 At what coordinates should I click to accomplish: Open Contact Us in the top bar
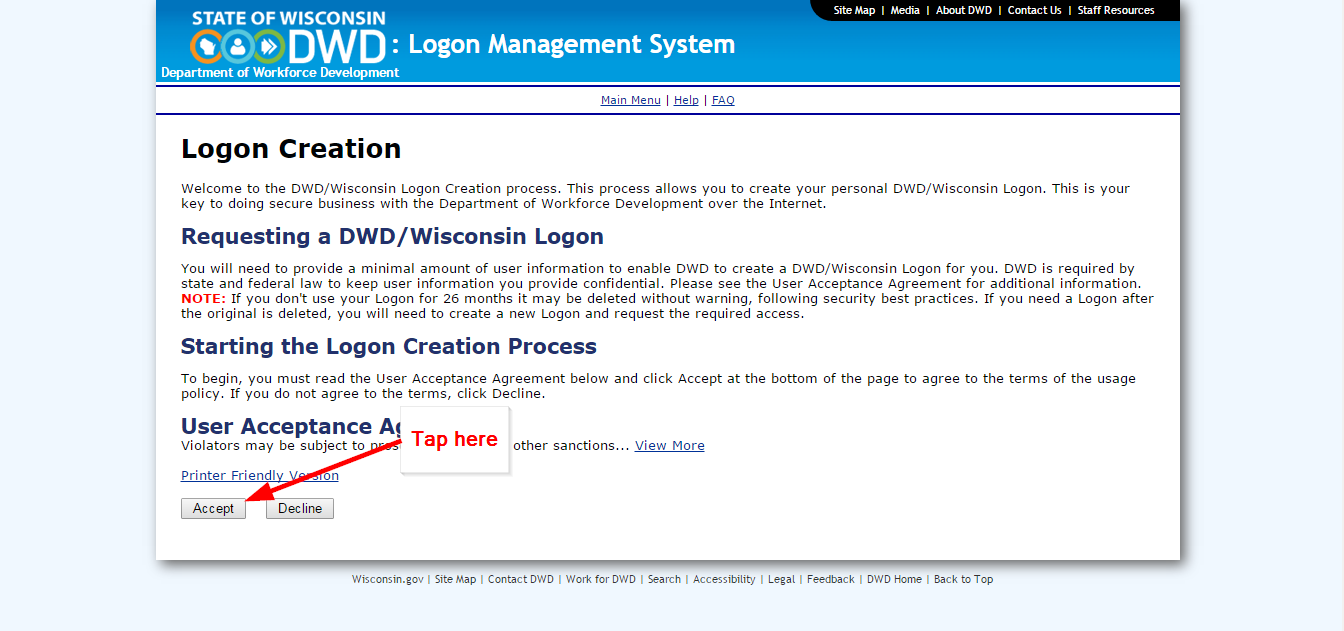coord(1034,10)
